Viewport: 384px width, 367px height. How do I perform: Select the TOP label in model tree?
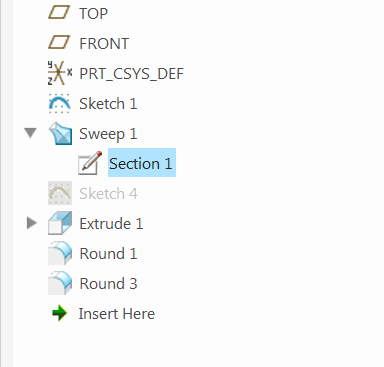coord(93,14)
